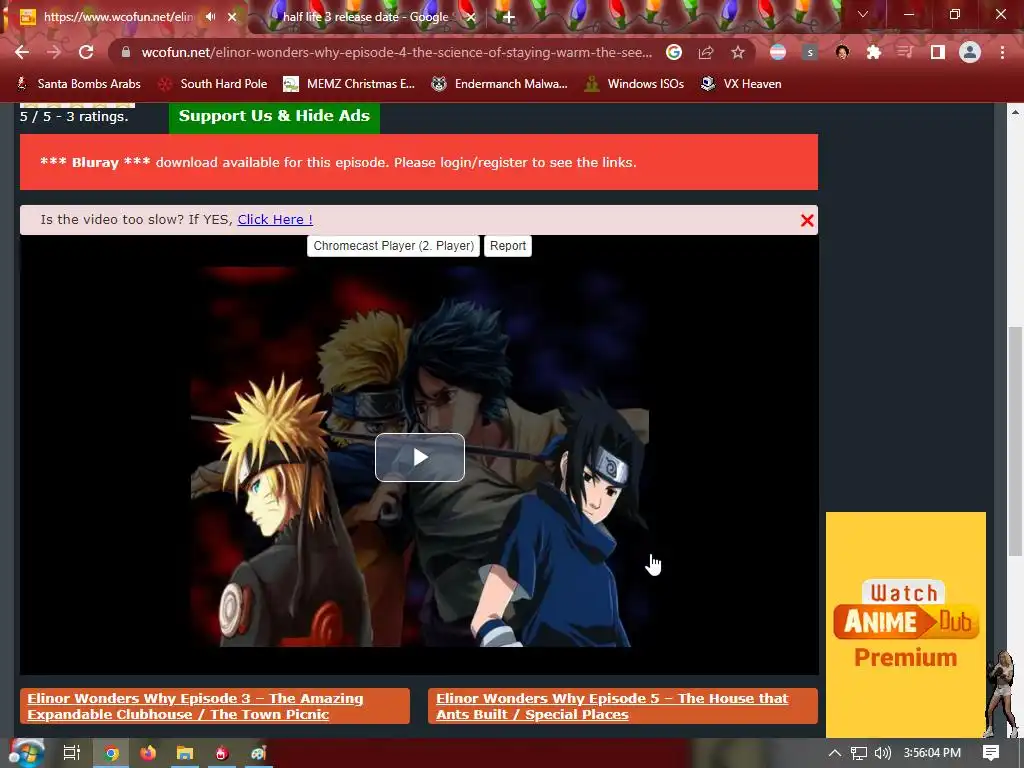The height and width of the screenshot is (768, 1024).
Task: Switch to Chromecast Player (2. Player)
Action: click(393, 246)
